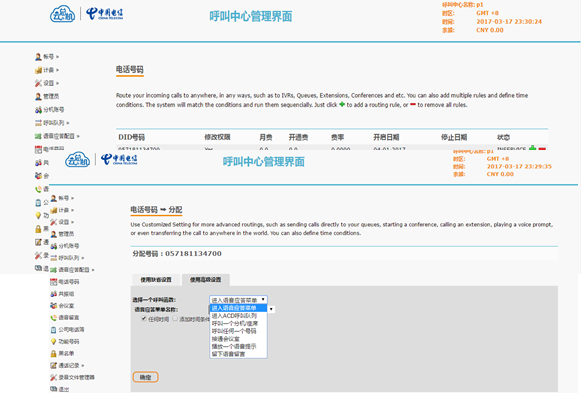Click the 设置 tools icon in the lower sidebar

(54, 222)
